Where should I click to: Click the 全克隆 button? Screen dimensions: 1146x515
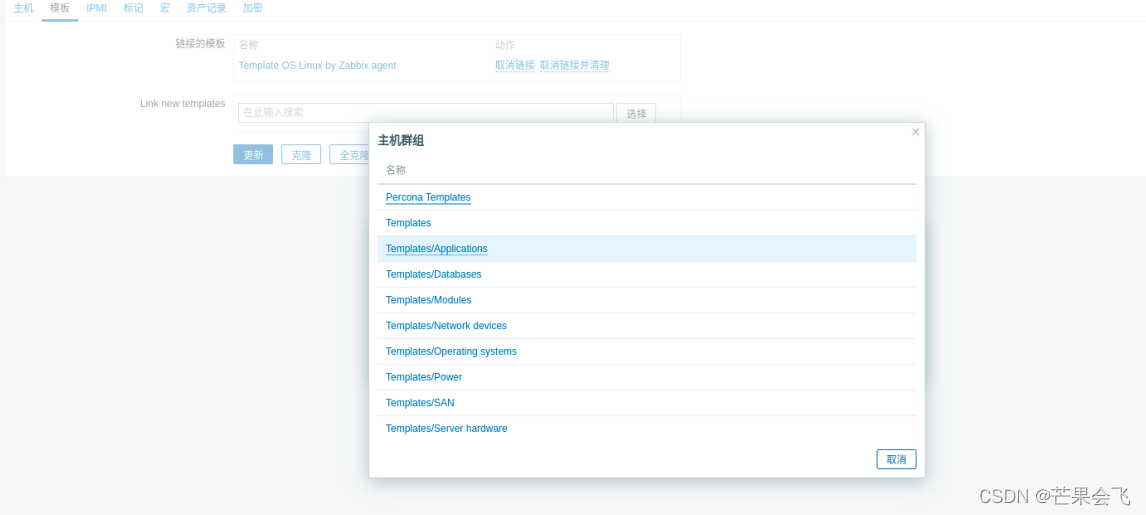coord(350,155)
